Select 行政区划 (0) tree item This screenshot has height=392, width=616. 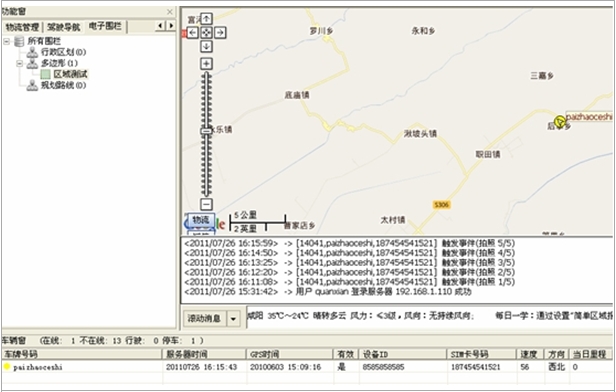pos(64,52)
